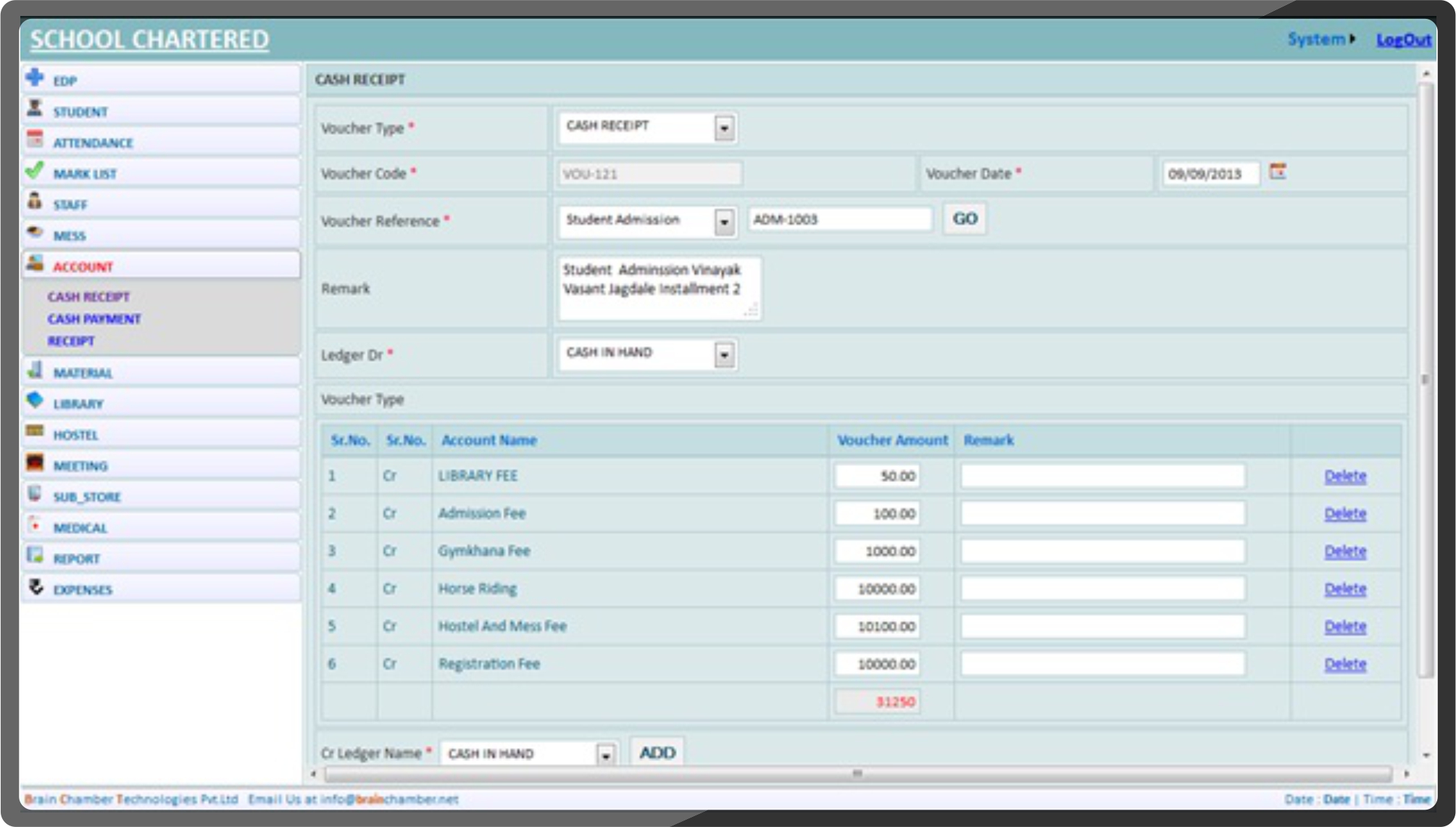Click the HOSTEL icon in sidebar
The height and width of the screenshot is (827, 1456).
pos(34,431)
